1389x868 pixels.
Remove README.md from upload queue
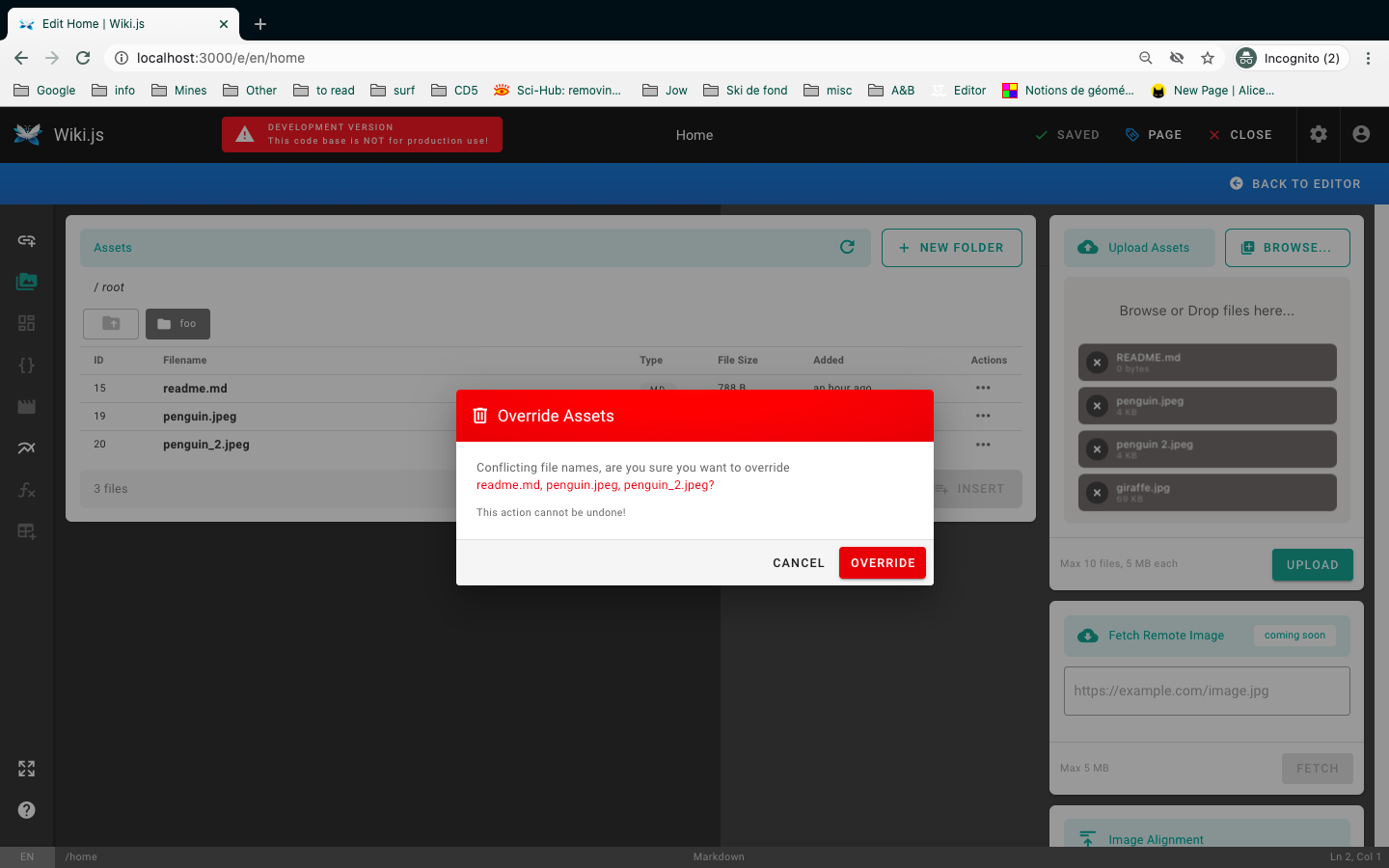1097,363
